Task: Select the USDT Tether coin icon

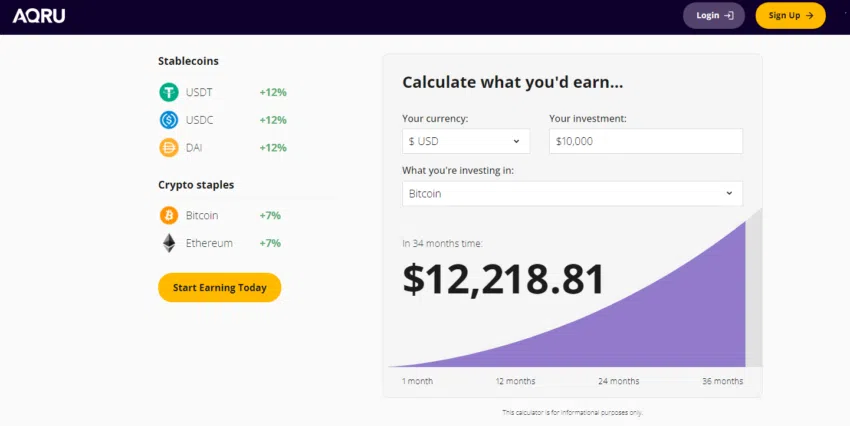Action: (169, 92)
